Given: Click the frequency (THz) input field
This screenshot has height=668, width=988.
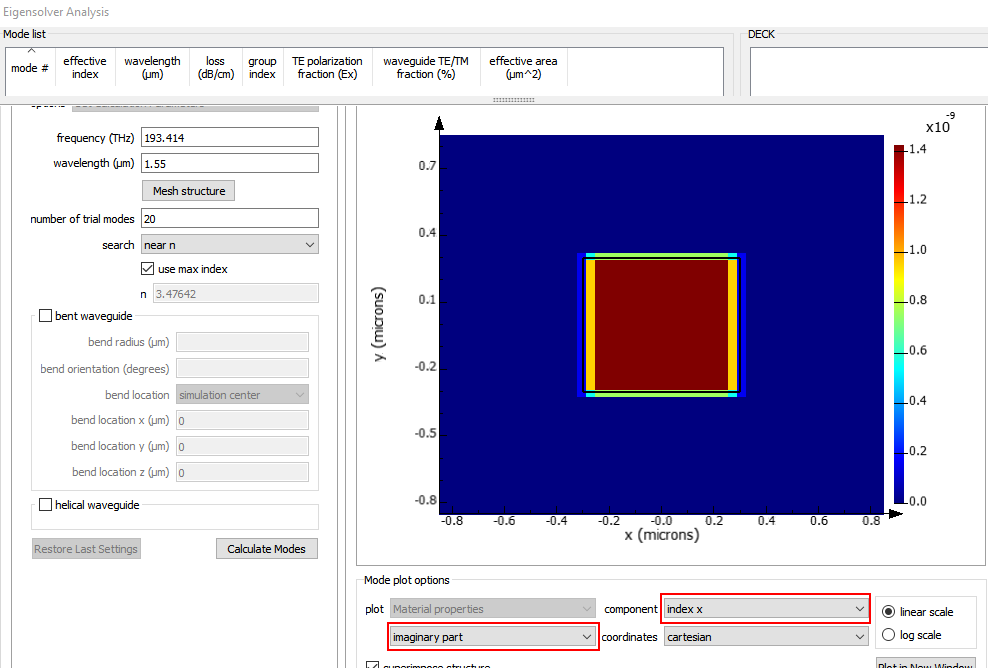Looking at the screenshot, I should (230, 137).
